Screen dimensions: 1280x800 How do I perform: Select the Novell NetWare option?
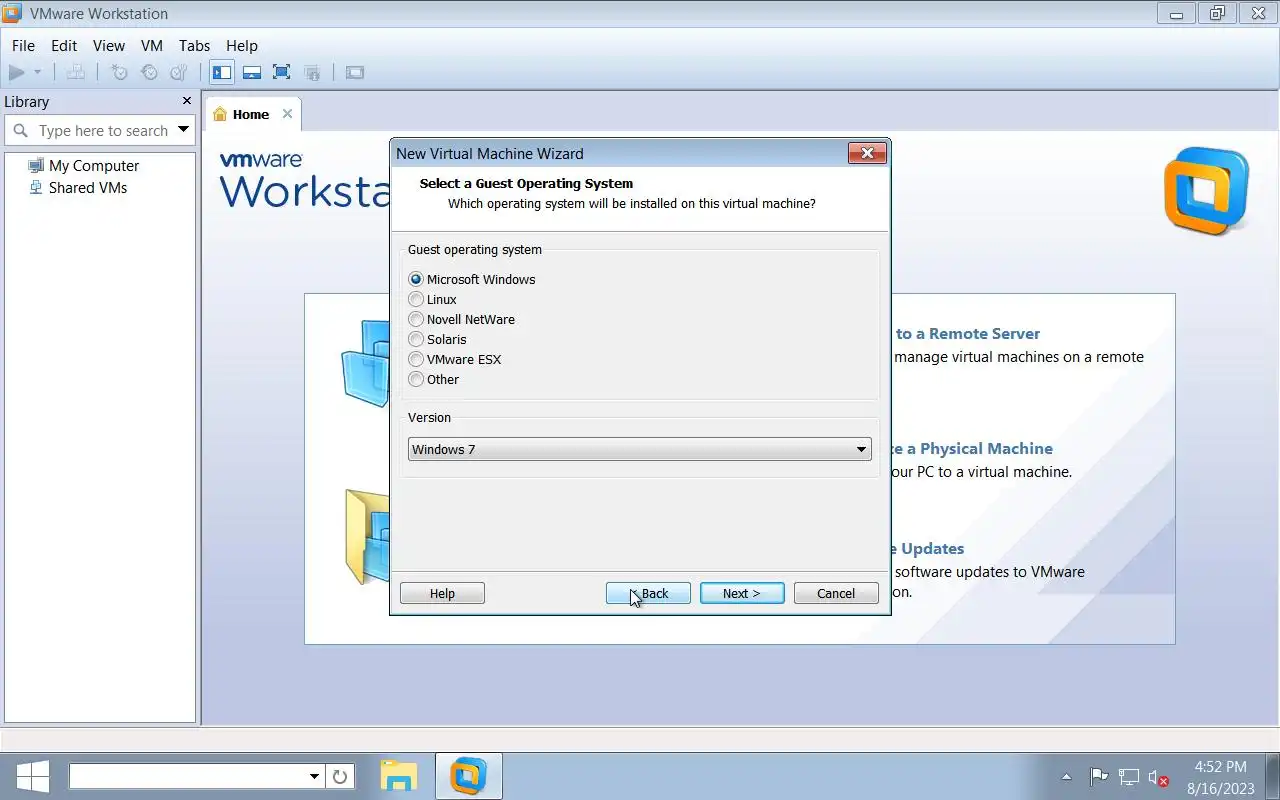(x=462, y=319)
